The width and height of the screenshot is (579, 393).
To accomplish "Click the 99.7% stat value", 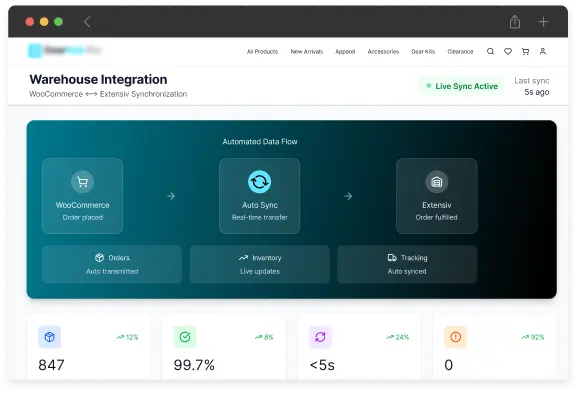I will (x=194, y=365).
